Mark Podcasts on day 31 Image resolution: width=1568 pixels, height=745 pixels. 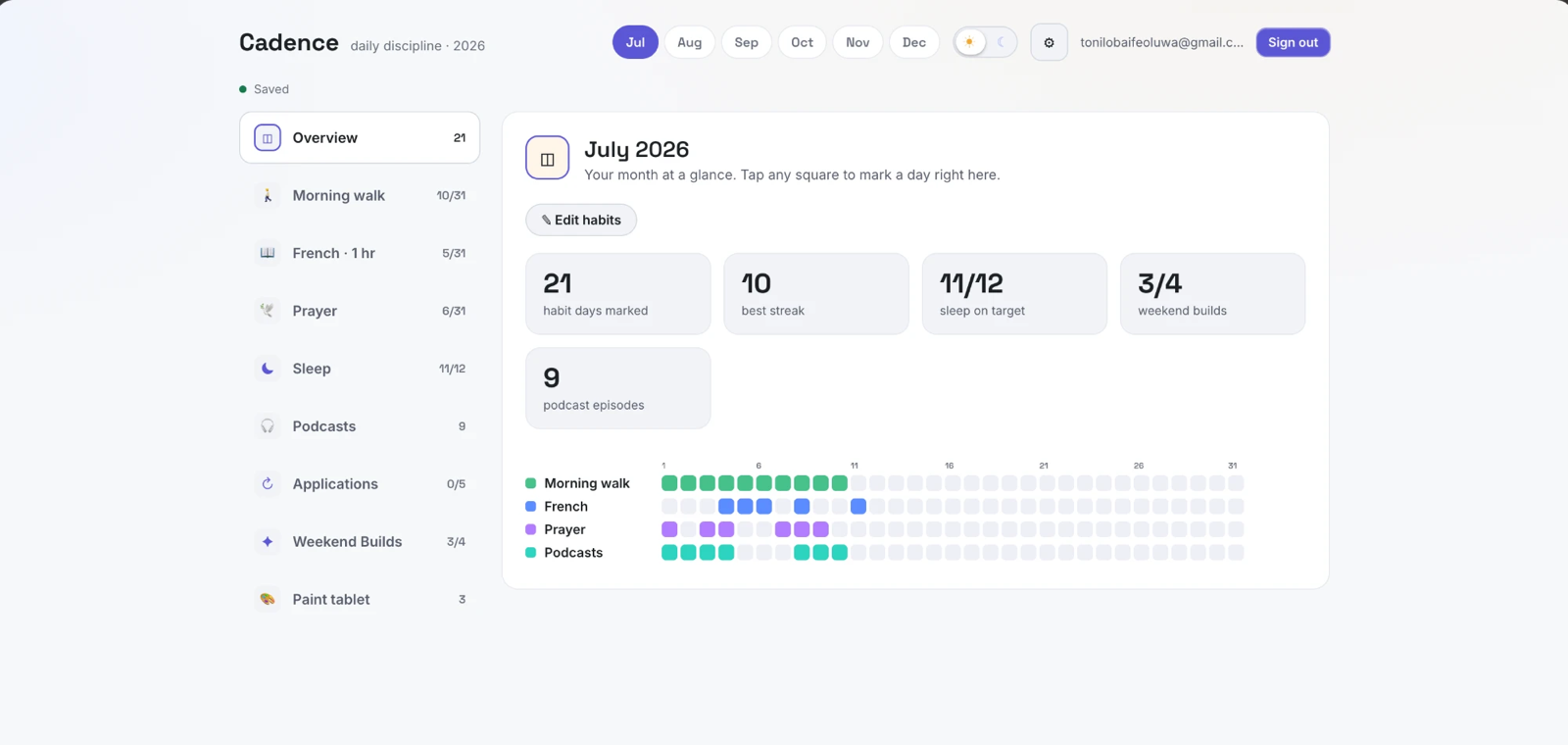pos(1236,553)
